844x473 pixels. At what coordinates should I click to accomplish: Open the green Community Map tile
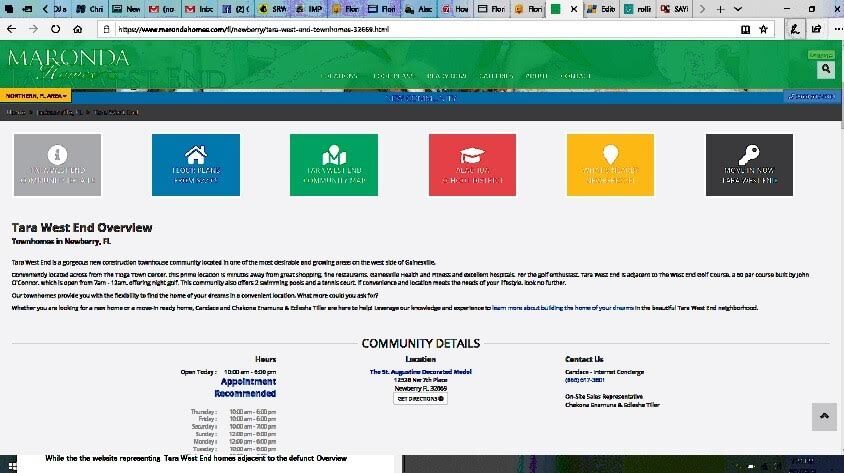(334, 165)
